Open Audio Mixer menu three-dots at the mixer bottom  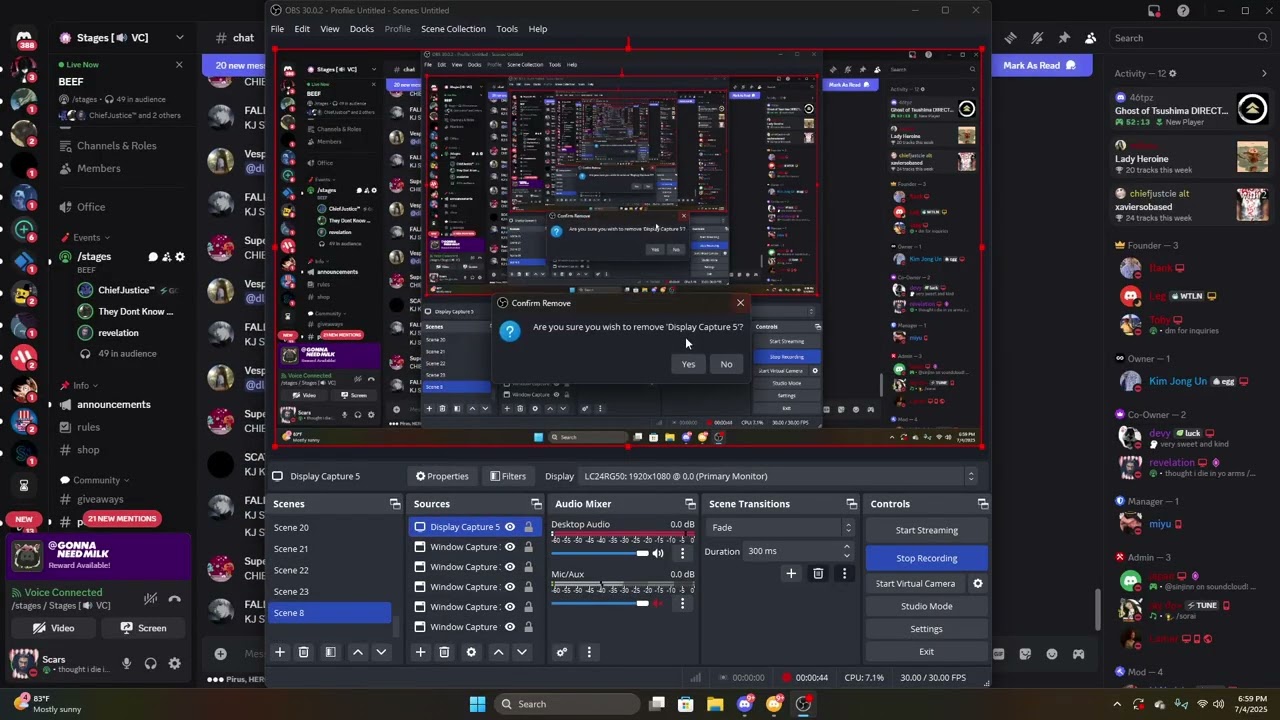pos(589,652)
